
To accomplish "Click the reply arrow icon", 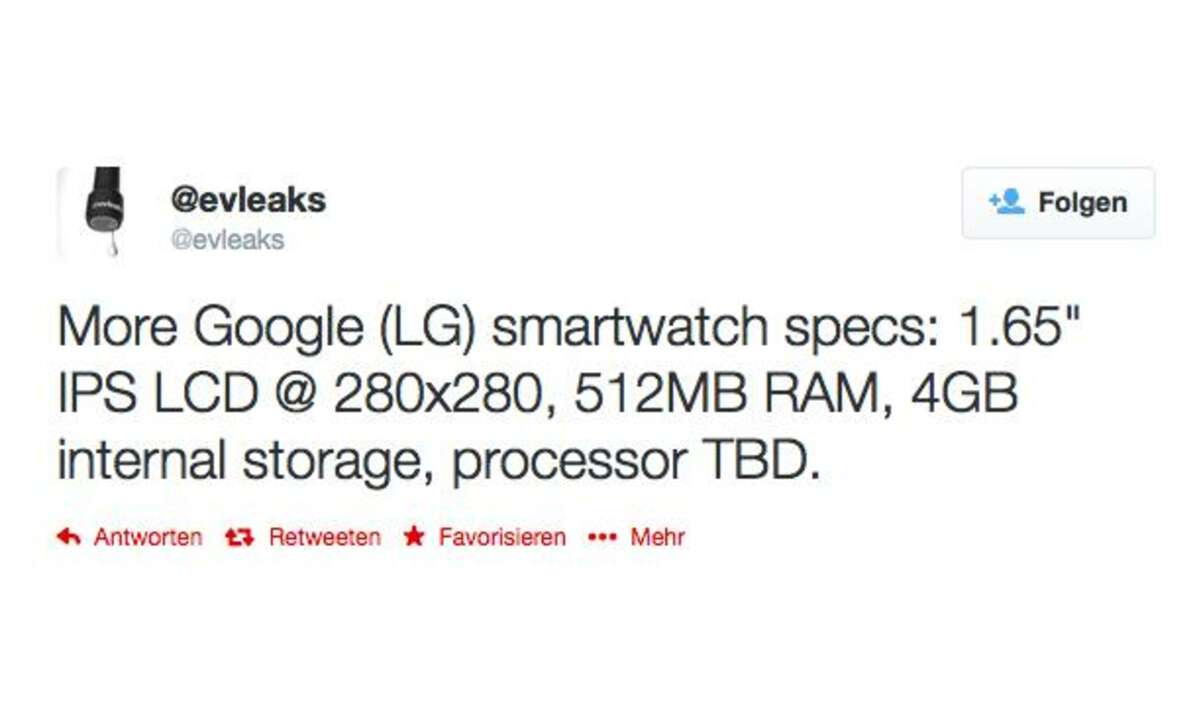I will 69,538.
